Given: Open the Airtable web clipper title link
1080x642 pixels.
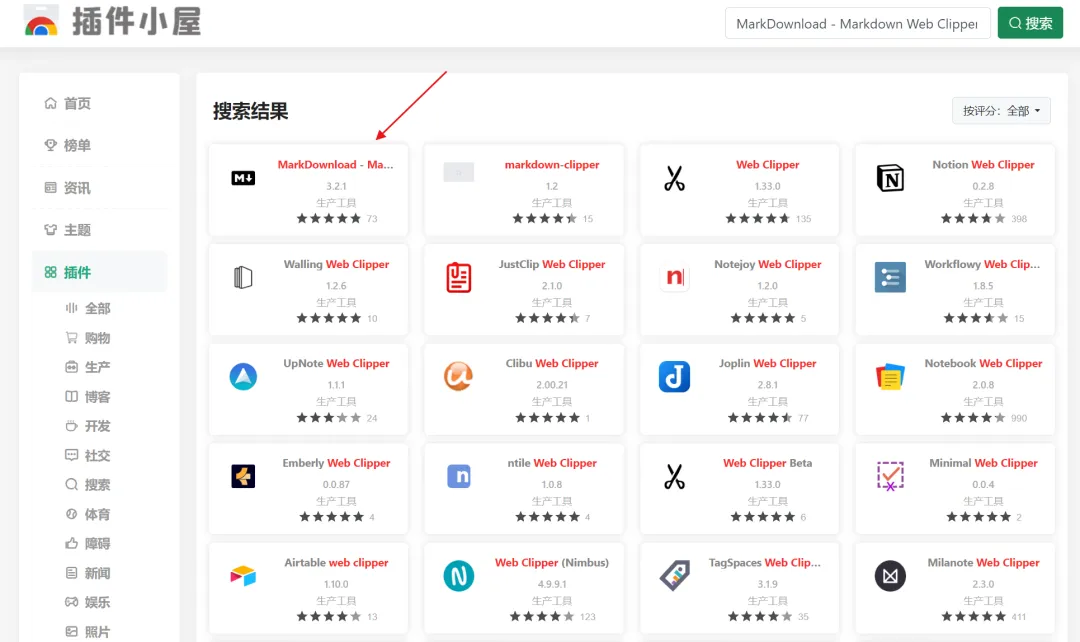Looking at the screenshot, I should click(336, 562).
